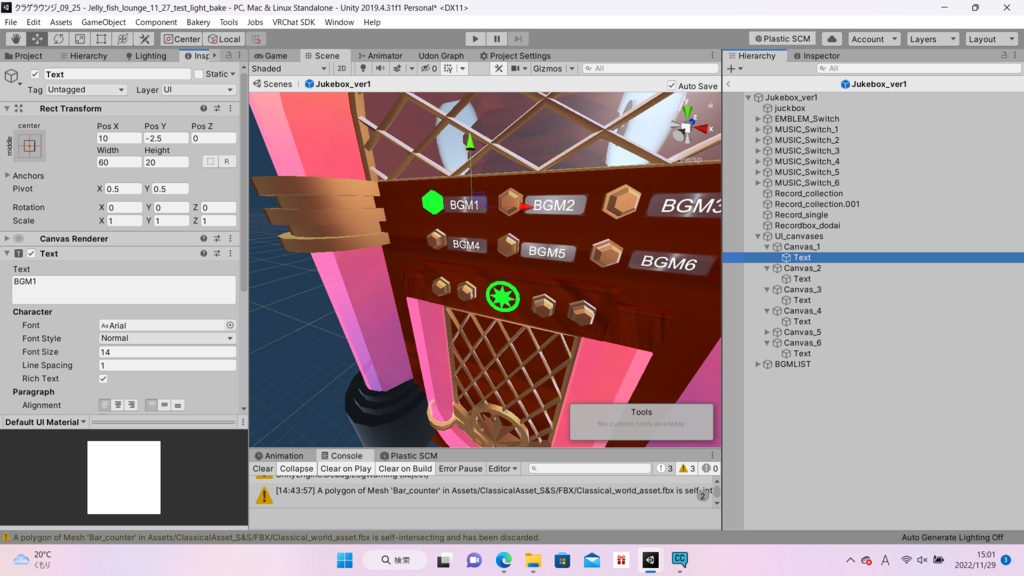Expand the BGMLIST item in the Hierarchy
1024x576 pixels.
pyautogui.click(x=758, y=364)
